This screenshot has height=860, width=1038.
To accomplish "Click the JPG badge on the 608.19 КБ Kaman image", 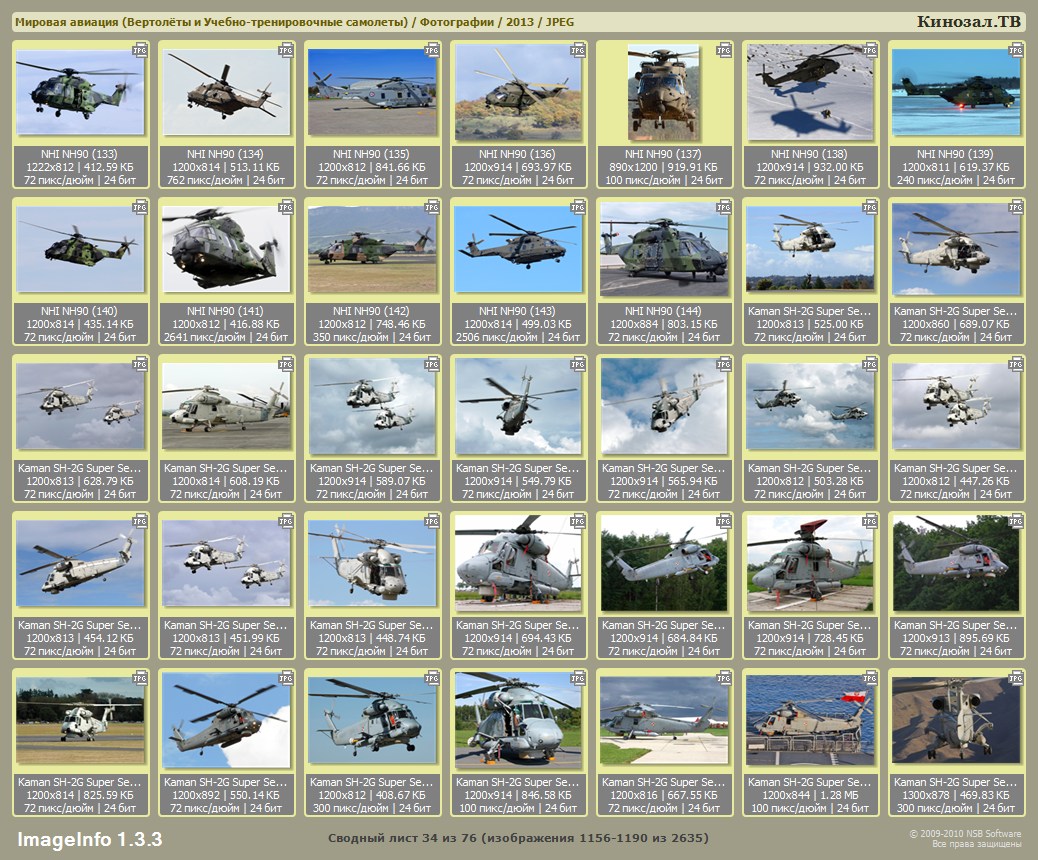I will pyautogui.click(x=286, y=364).
